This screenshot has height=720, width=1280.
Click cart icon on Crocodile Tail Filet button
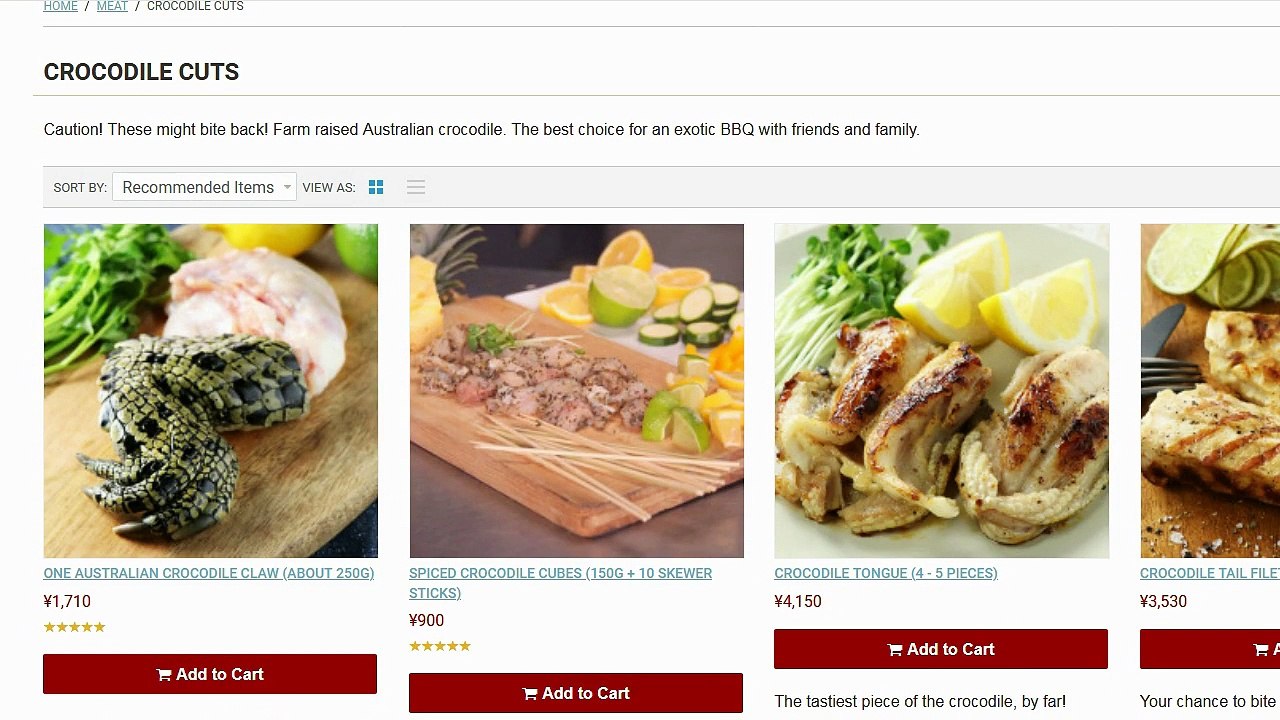[x=1261, y=650]
